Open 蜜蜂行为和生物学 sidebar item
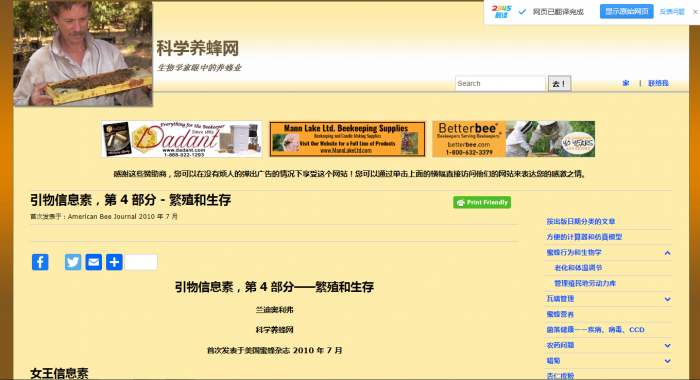This screenshot has width=700, height=380. click(x=574, y=253)
